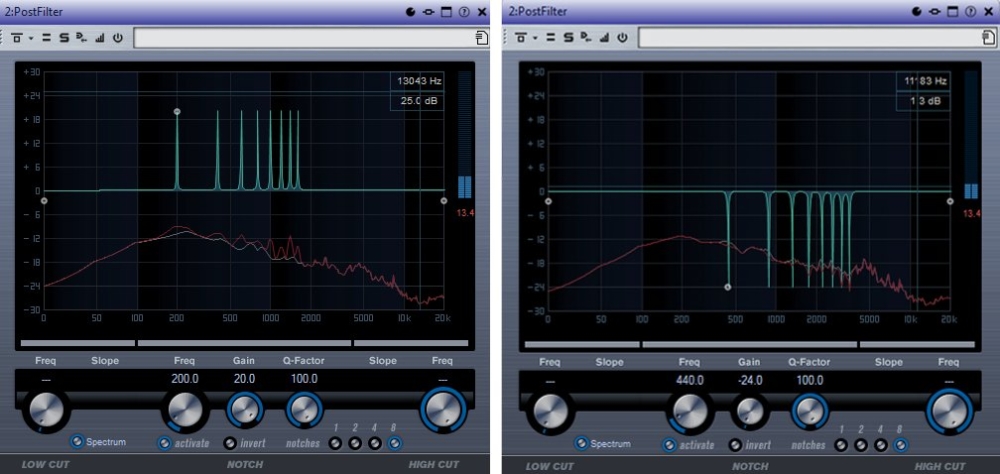1000x474 pixels.
Task: Click the preset page icon in right preset field
Action: pyautogui.click(x=987, y=38)
